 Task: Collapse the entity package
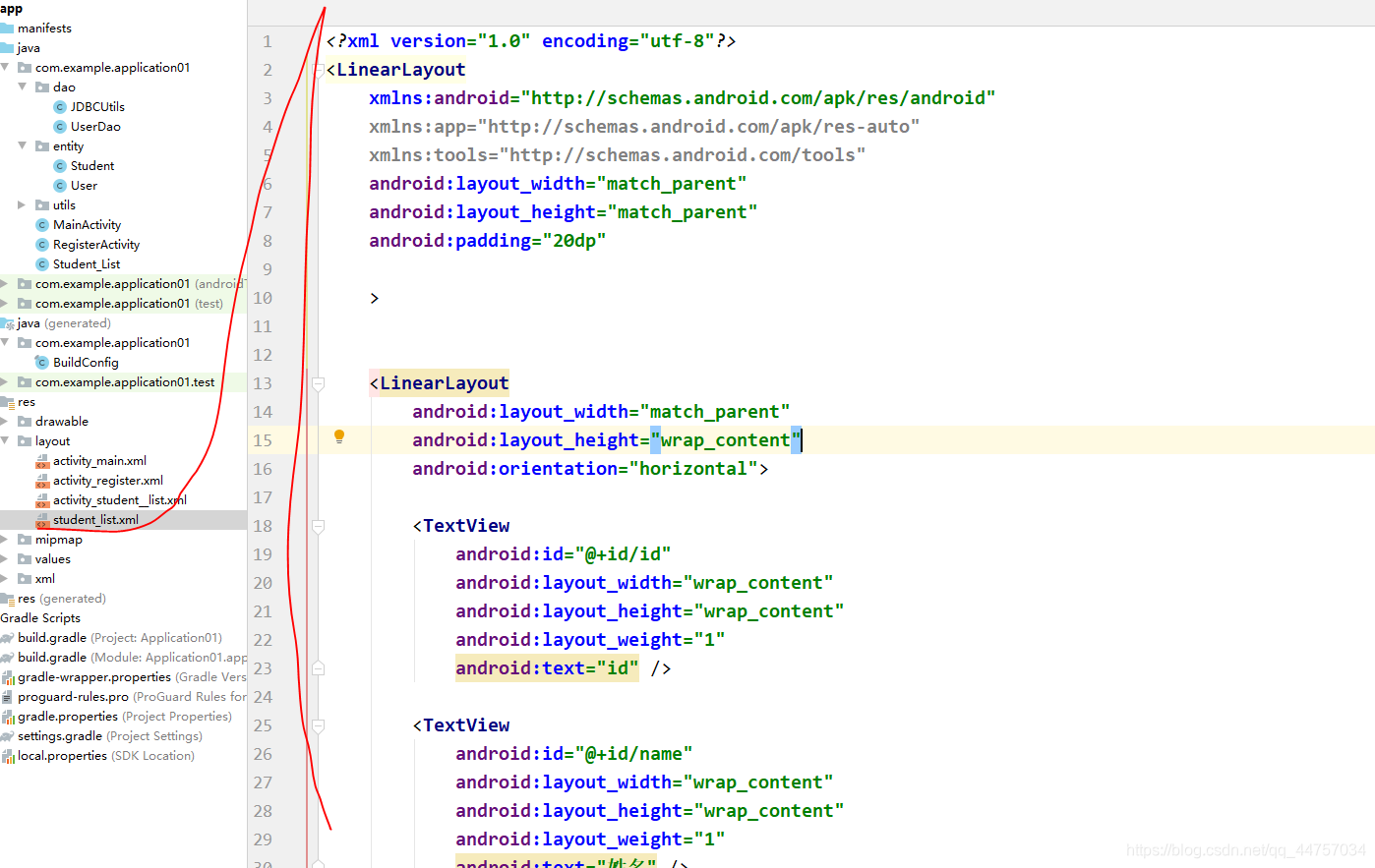click(x=22, y=145)
